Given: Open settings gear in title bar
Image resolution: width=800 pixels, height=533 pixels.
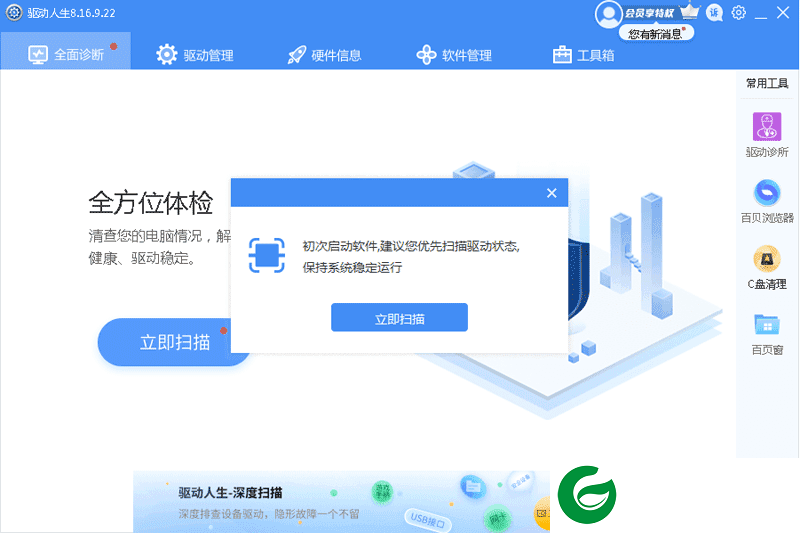Looking at the screenshot, I should pos(738,12).
